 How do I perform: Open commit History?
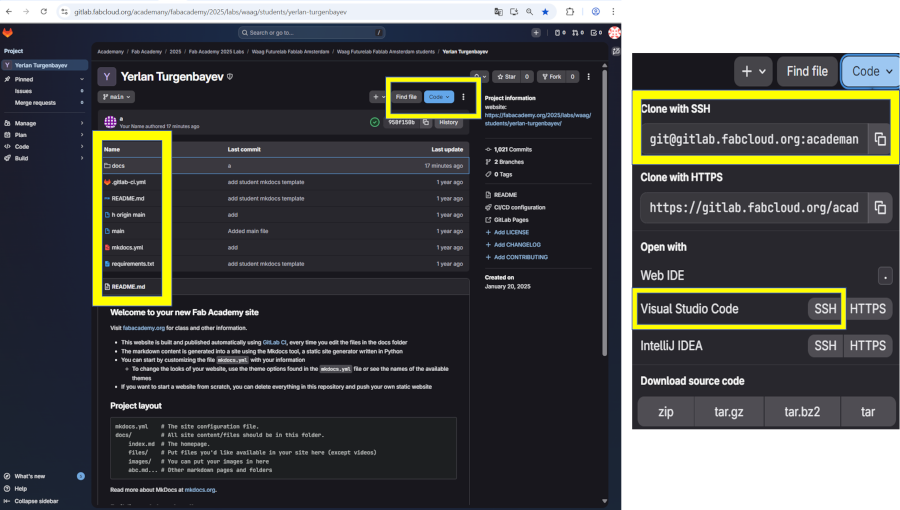[x=448, y=122]
